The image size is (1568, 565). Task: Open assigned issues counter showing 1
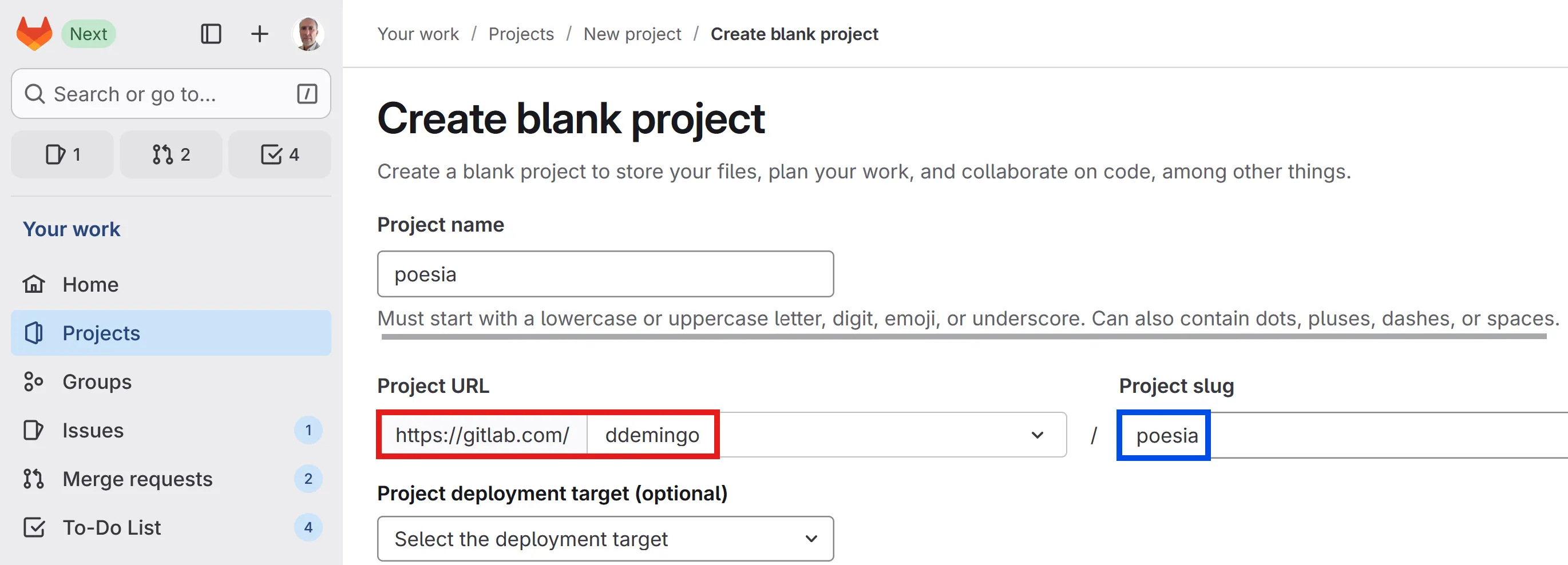[63, 154]
